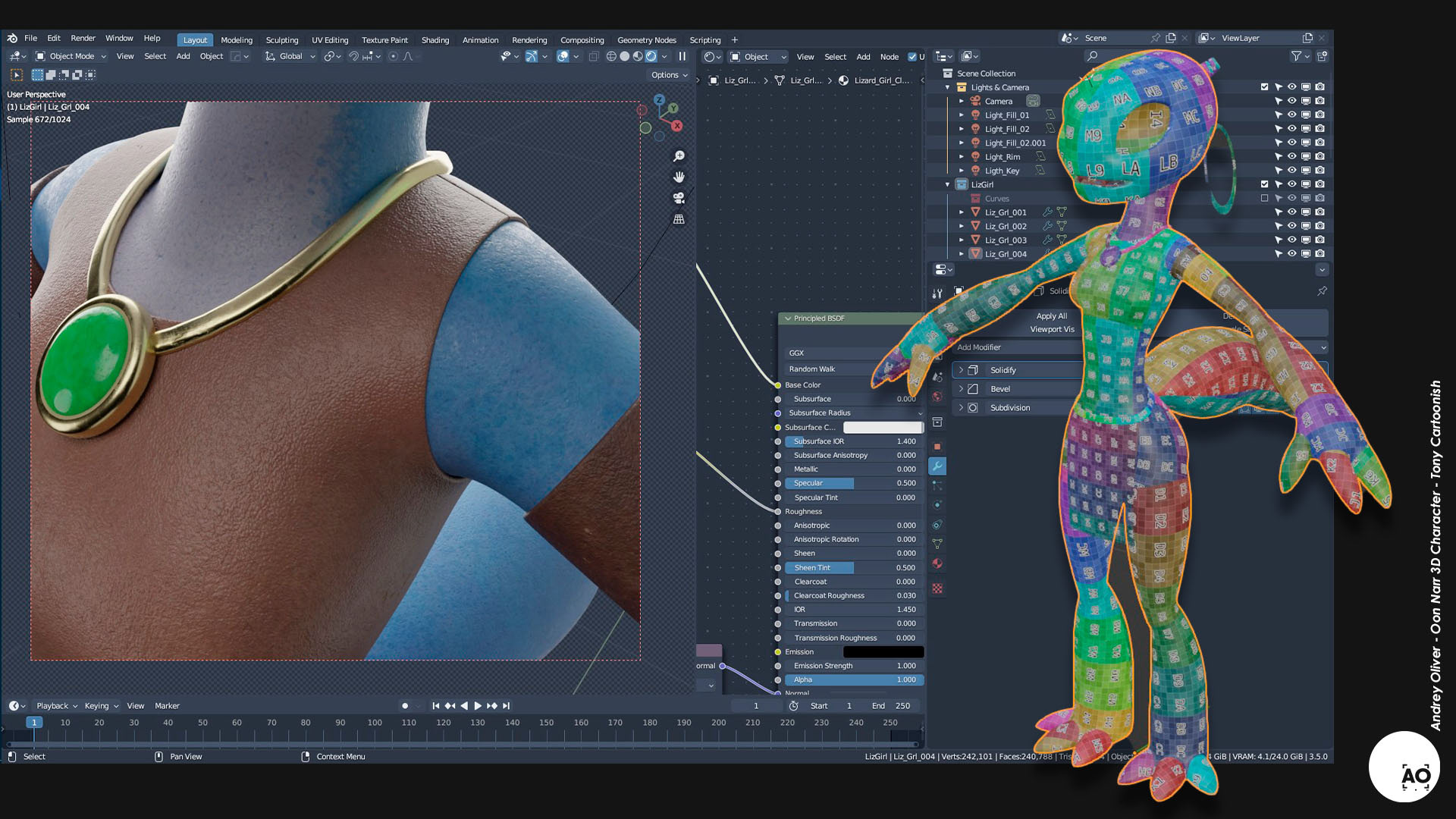Jump to the last frame in timeline
Viewport: 1456px width, 819px height.
(506, 706)
